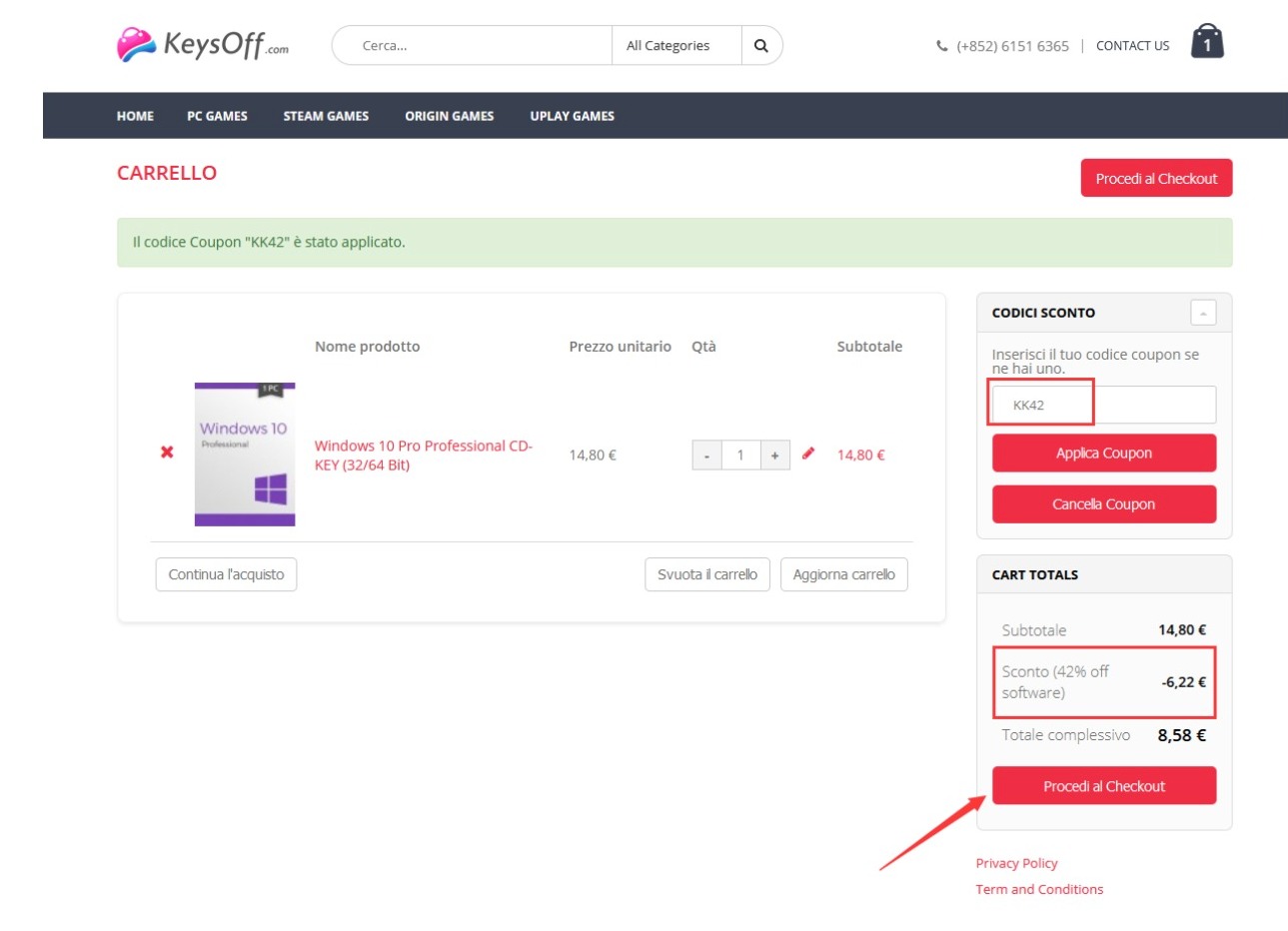The height and width of the screenshot is (931, 1288).
Task: Click the CART TOTALS heading
Action: [1035, 574]
